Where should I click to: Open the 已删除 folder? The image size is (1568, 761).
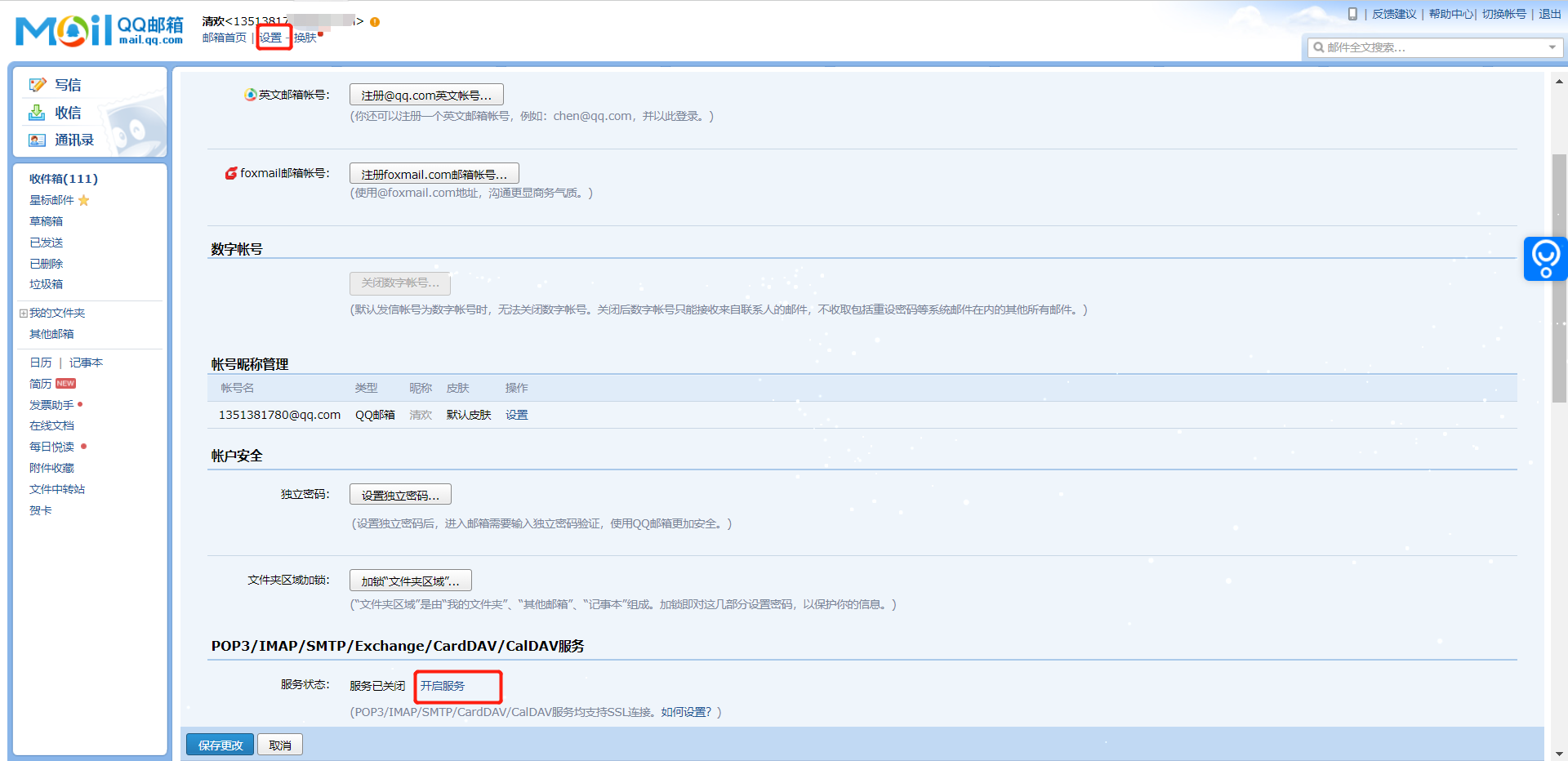(x=47, y=264)
